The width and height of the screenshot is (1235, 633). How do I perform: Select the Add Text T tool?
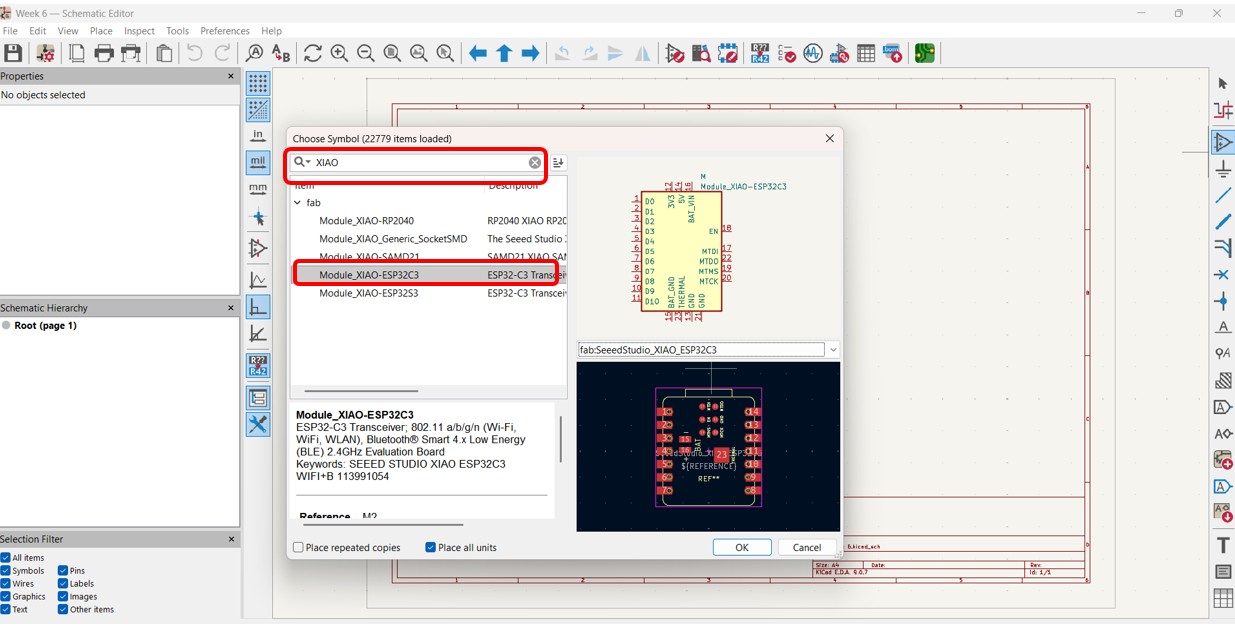(1222, 545)
